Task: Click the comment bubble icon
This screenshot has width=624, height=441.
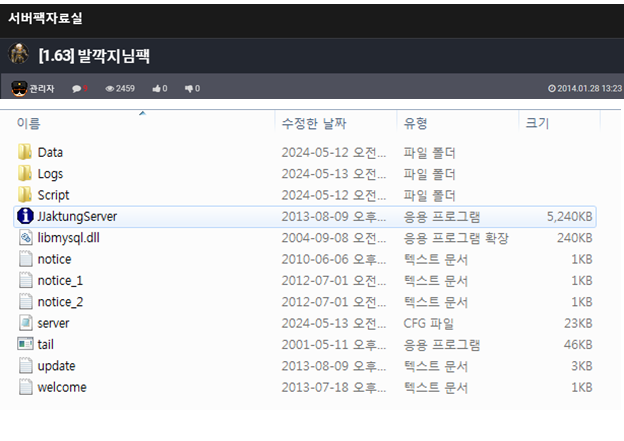Action: 76,89
